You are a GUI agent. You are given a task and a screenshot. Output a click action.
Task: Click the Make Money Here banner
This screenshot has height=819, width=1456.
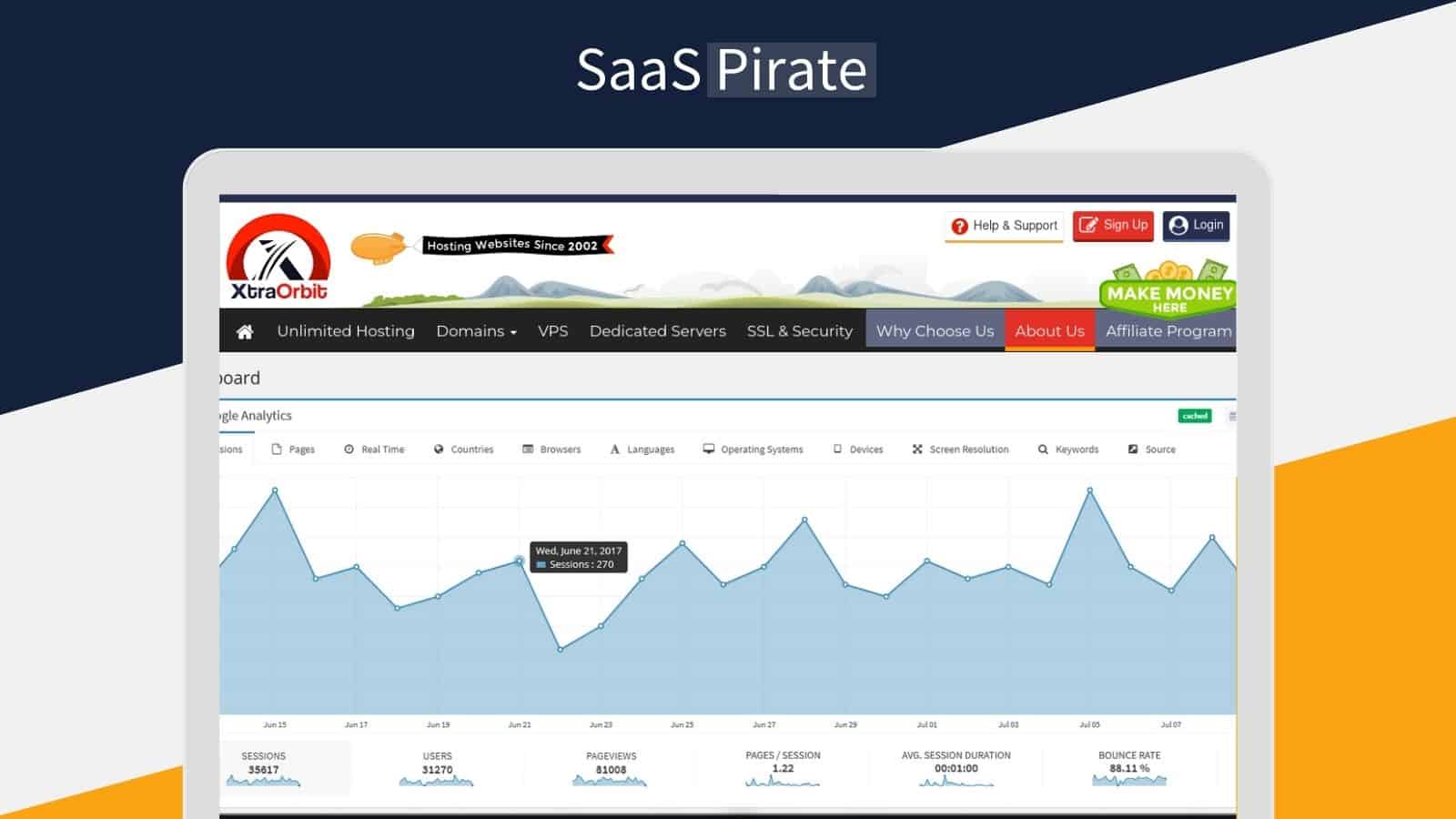tap(1168, 293)
